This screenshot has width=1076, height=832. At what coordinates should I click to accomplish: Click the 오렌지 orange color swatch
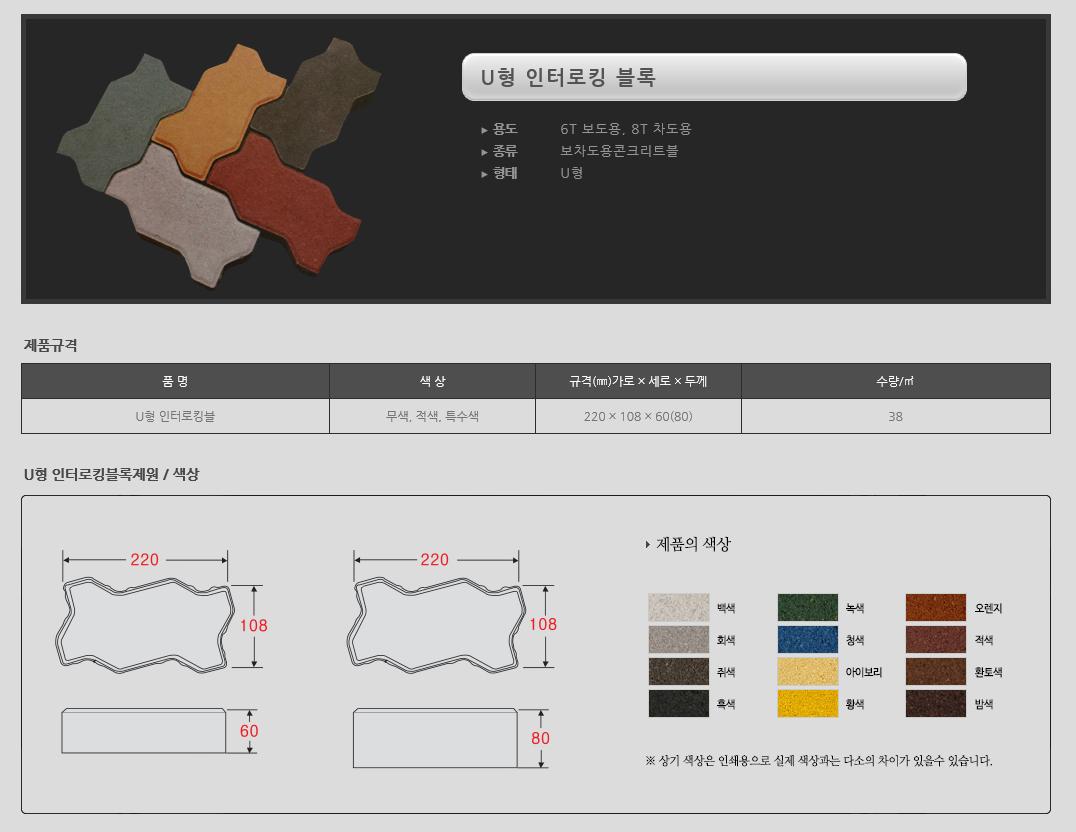coord(936,608)
